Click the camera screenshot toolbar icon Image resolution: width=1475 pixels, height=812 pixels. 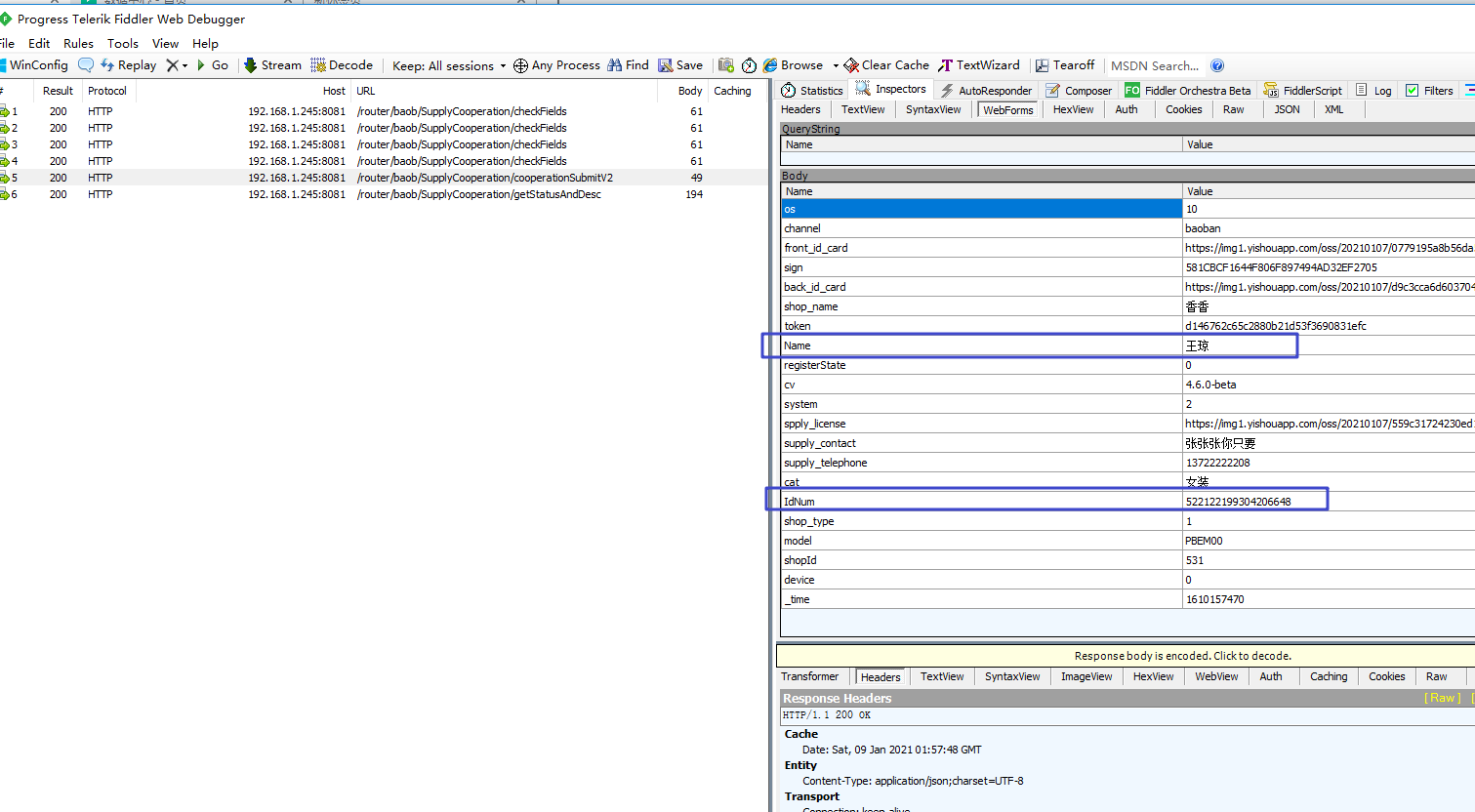[725, 65]
